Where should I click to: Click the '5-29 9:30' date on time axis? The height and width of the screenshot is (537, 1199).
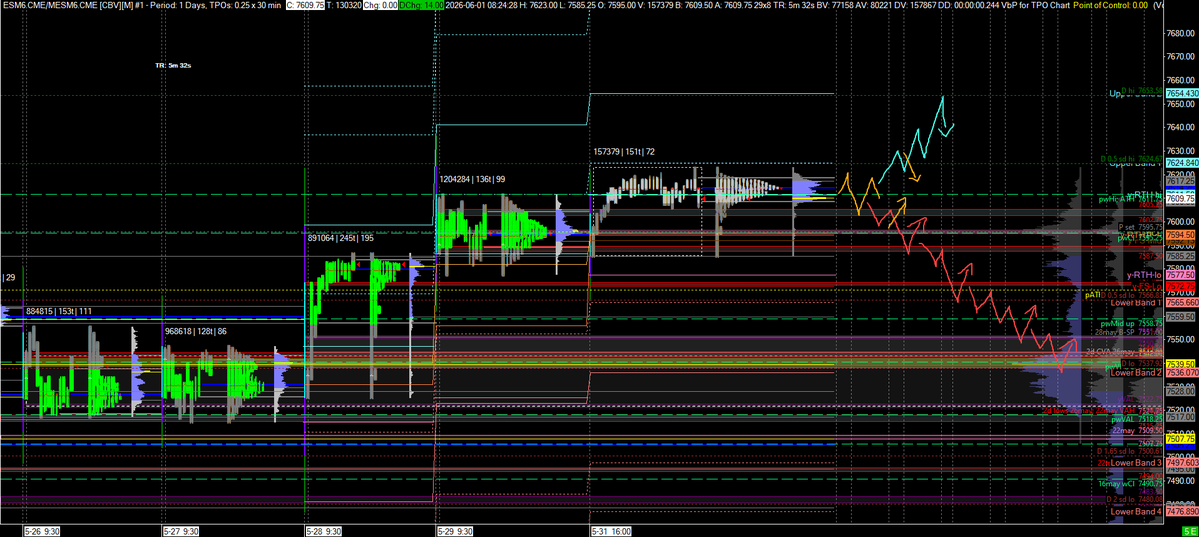[454, 529]
